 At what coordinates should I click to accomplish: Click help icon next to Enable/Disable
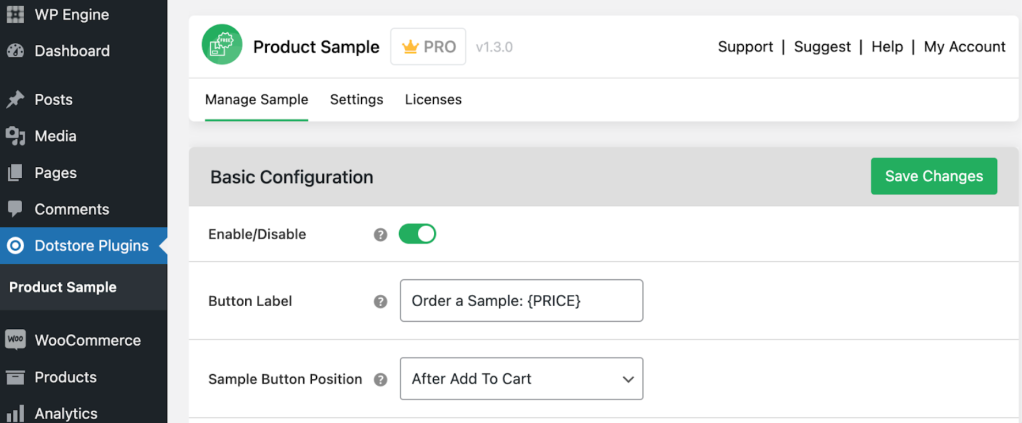tap(380, 235)
